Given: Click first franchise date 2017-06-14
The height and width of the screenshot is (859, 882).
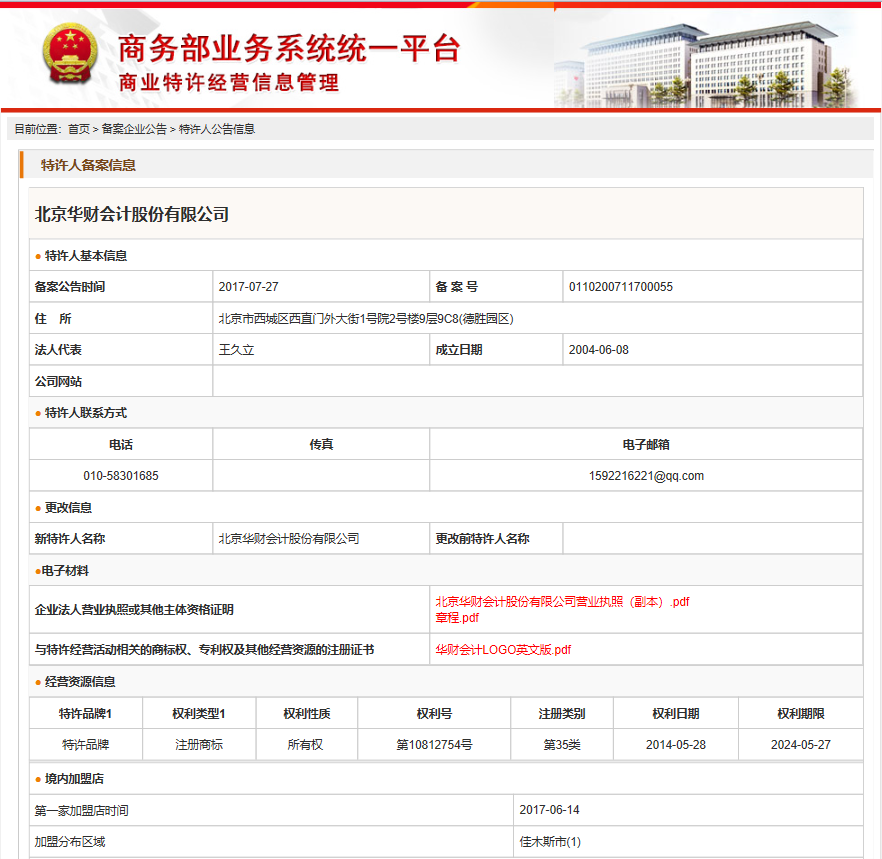Looking at the screenshot, I should [x=549, y=810].
